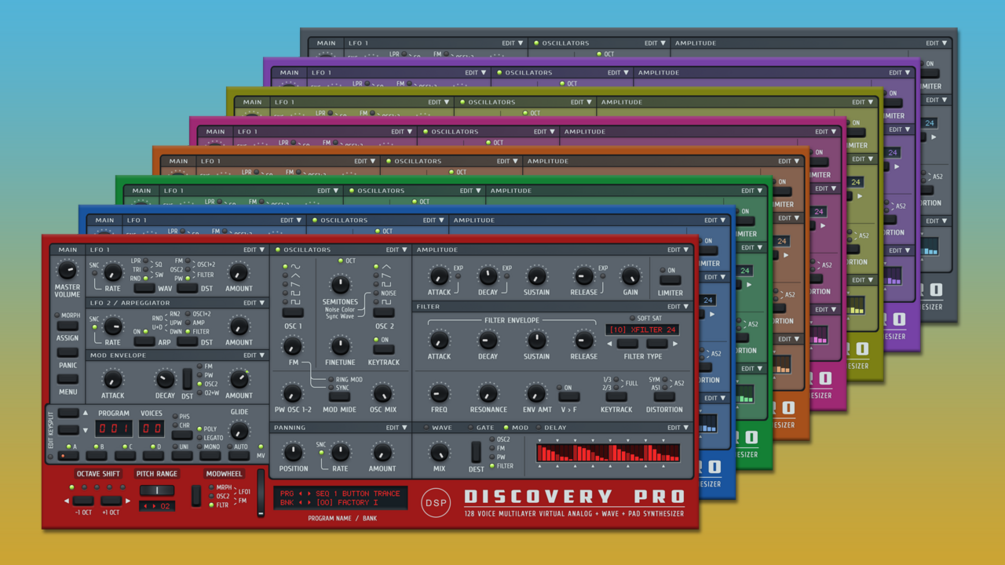Open the MENU button

point(67,380)
